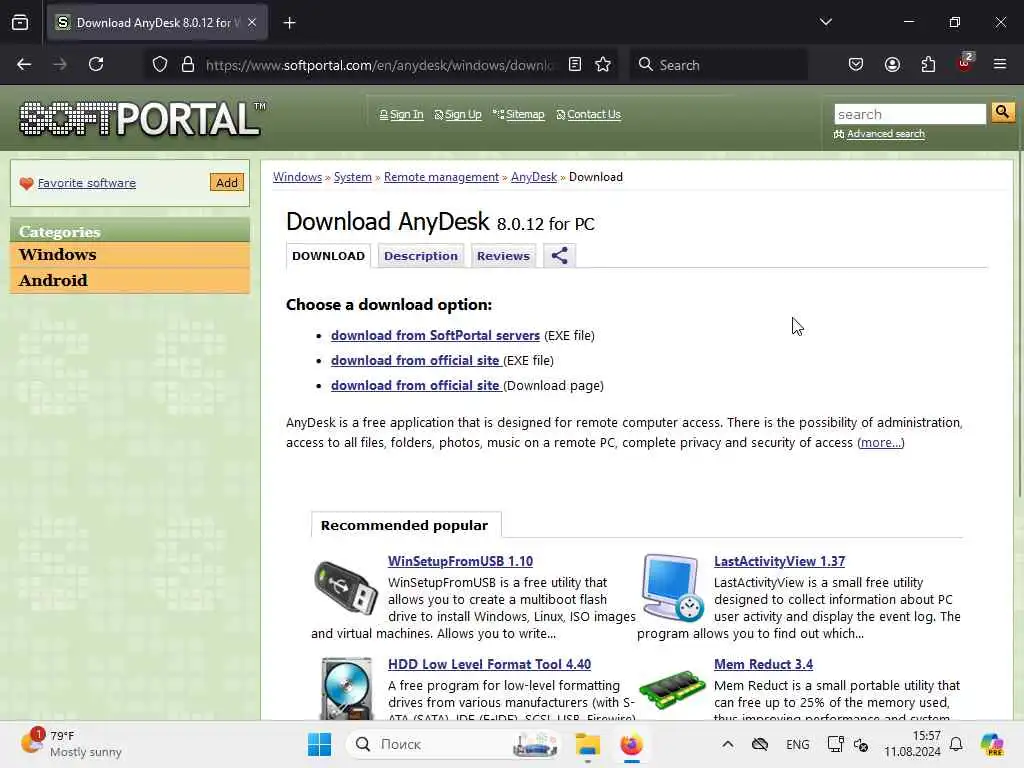This screenshot has width=1024, height=768.
Task: Show hidden system tray icons
Action: [x=728, y=744]
